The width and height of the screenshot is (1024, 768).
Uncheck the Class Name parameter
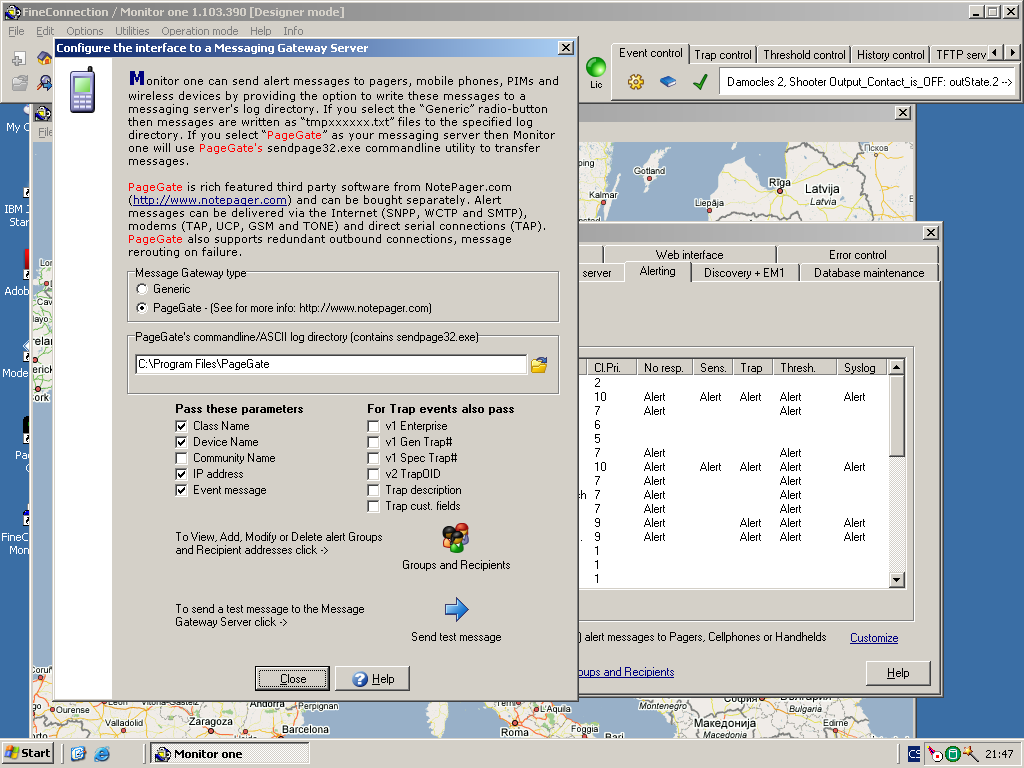(182, 426)
